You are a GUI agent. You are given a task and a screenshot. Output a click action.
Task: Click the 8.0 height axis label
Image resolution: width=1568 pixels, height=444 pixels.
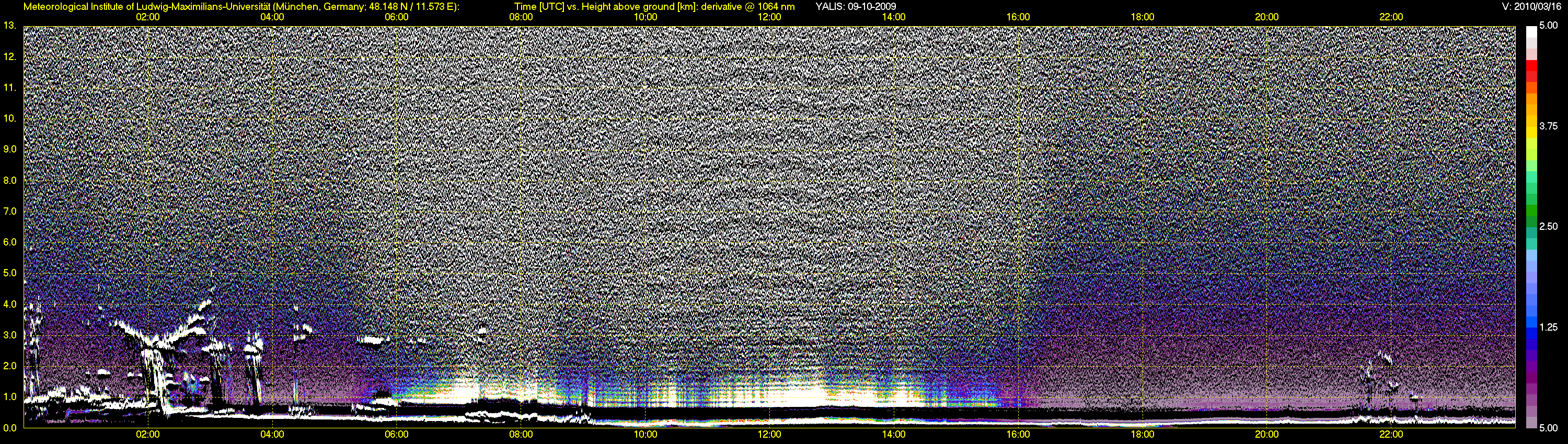(10, 180)
